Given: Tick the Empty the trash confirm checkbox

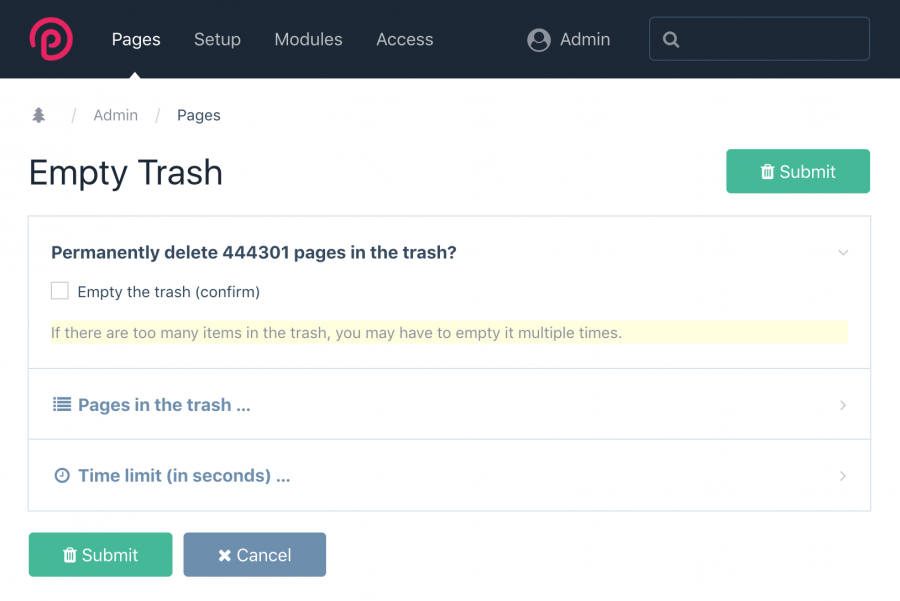Looking at the screenshot, I should click(x=60, y=291).
